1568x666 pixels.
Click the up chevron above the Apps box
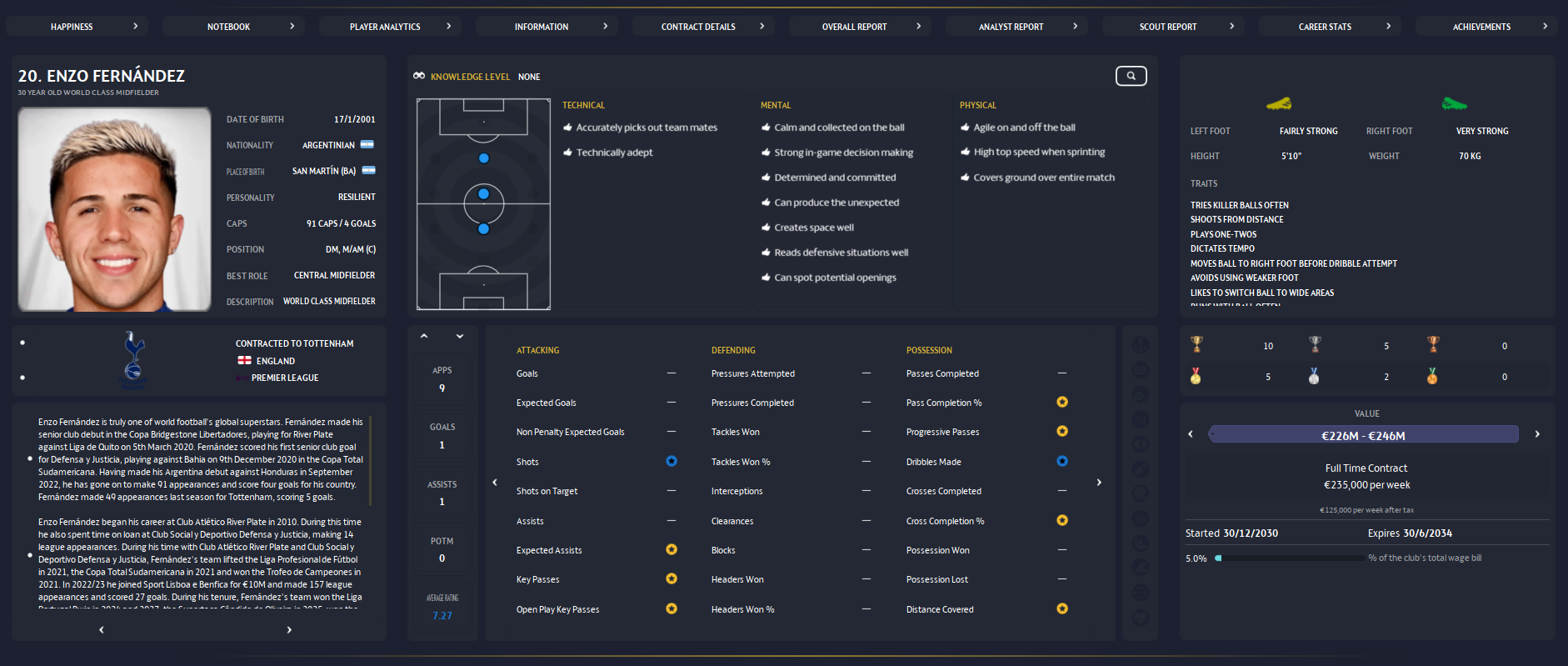pos(424,336)
